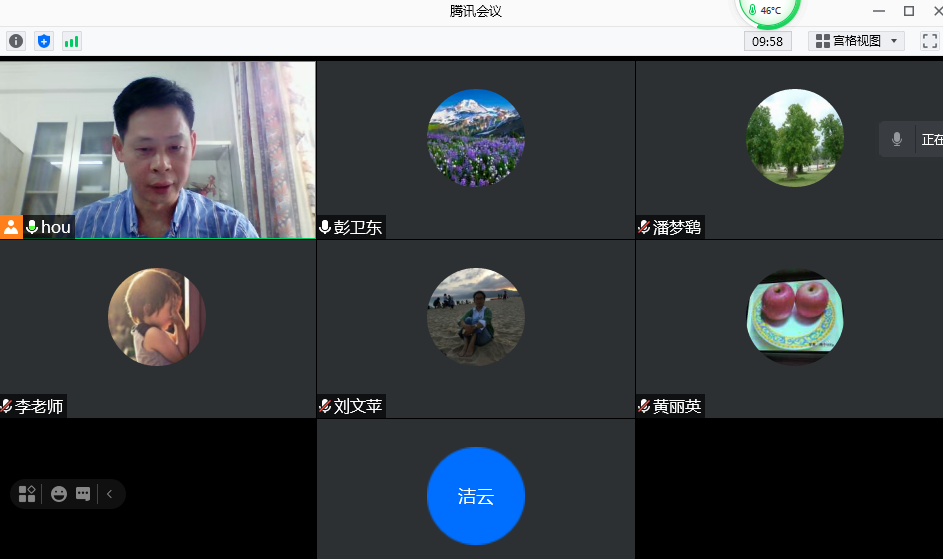Open the 宫格视图 layout dropdown
The height and width of the screenshot is (559, 943).
[x=856, y=41]
